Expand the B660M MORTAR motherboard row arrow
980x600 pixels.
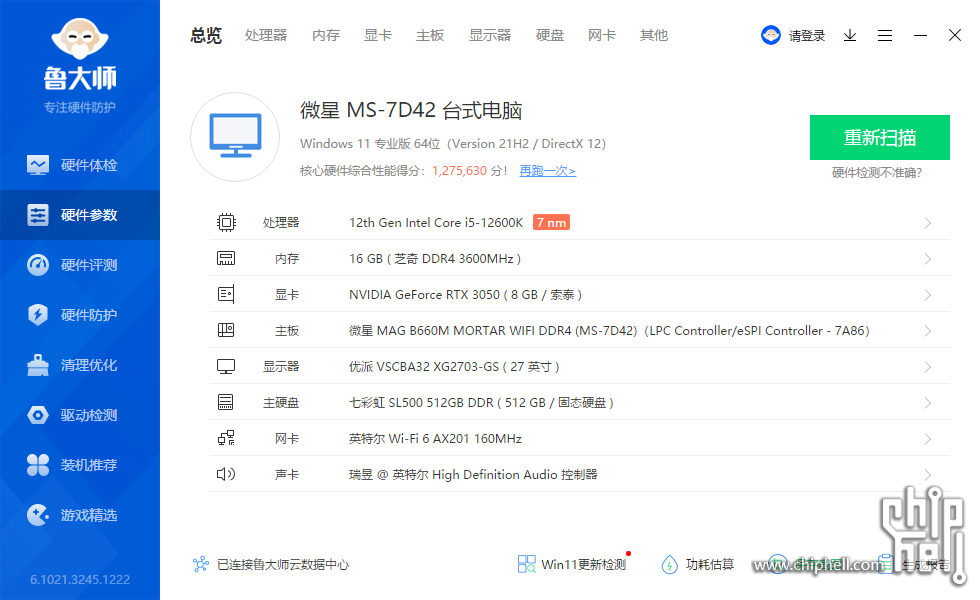(x=928, y=331)
